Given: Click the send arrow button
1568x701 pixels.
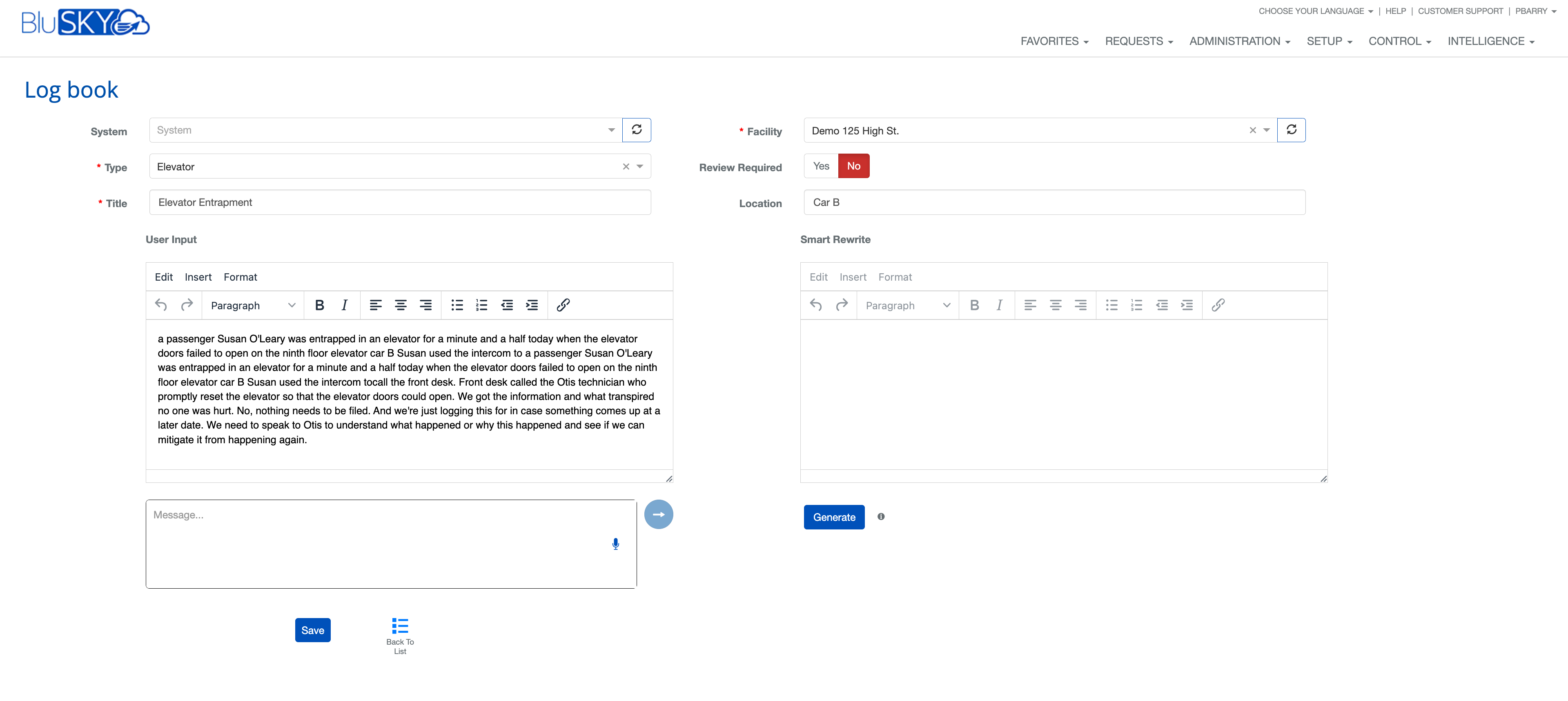Looking at the screenshot, I should point(658,514).
